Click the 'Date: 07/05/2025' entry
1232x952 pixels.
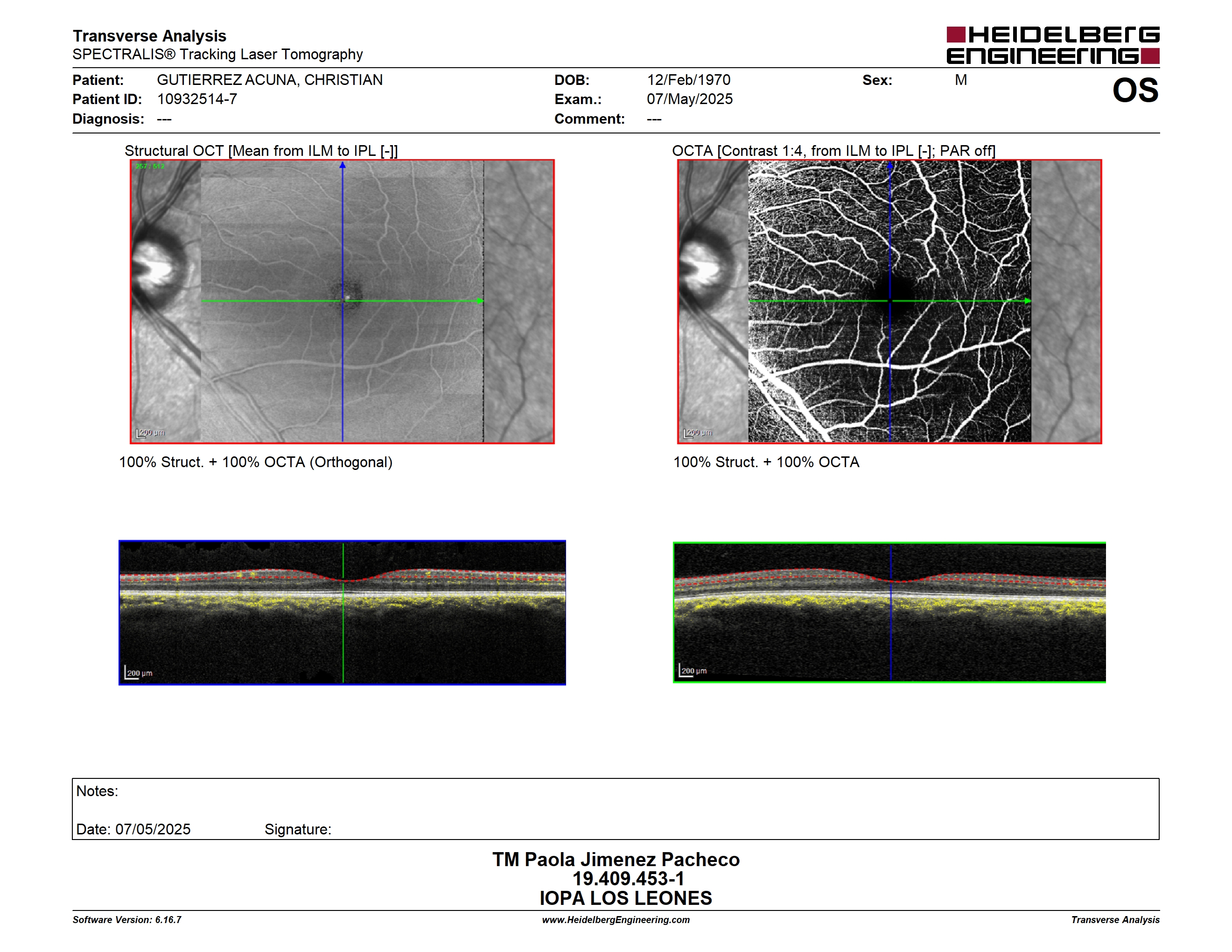(133, 829)
